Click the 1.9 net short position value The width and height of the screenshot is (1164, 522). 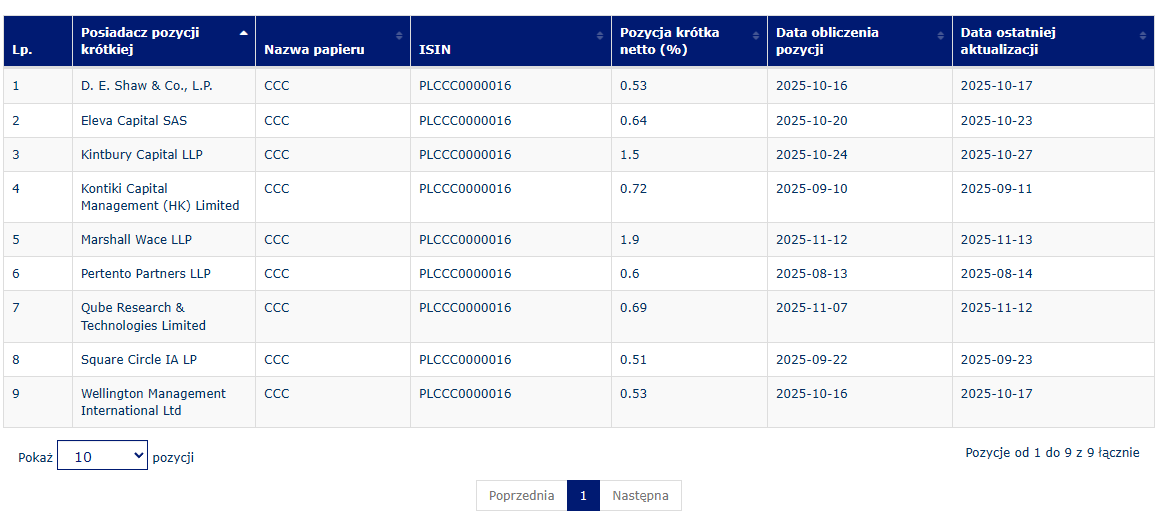pos(630,240)
